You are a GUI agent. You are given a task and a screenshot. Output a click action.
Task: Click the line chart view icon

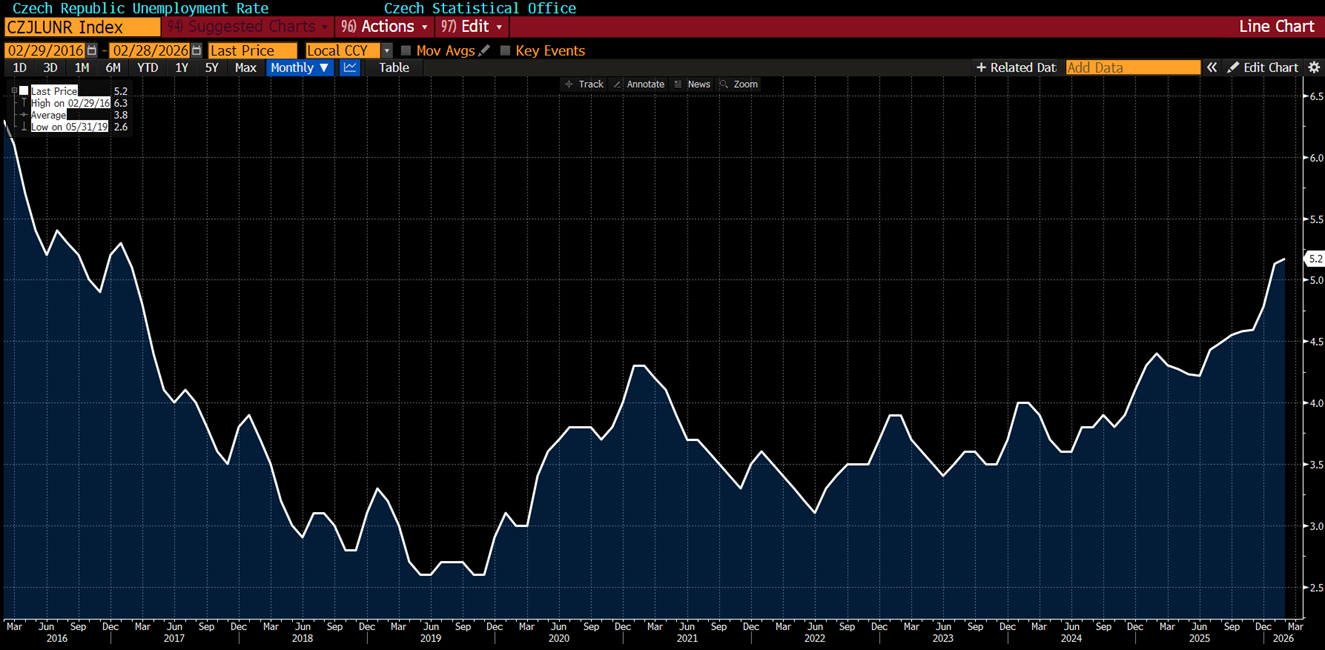click(x=350, y=67)
